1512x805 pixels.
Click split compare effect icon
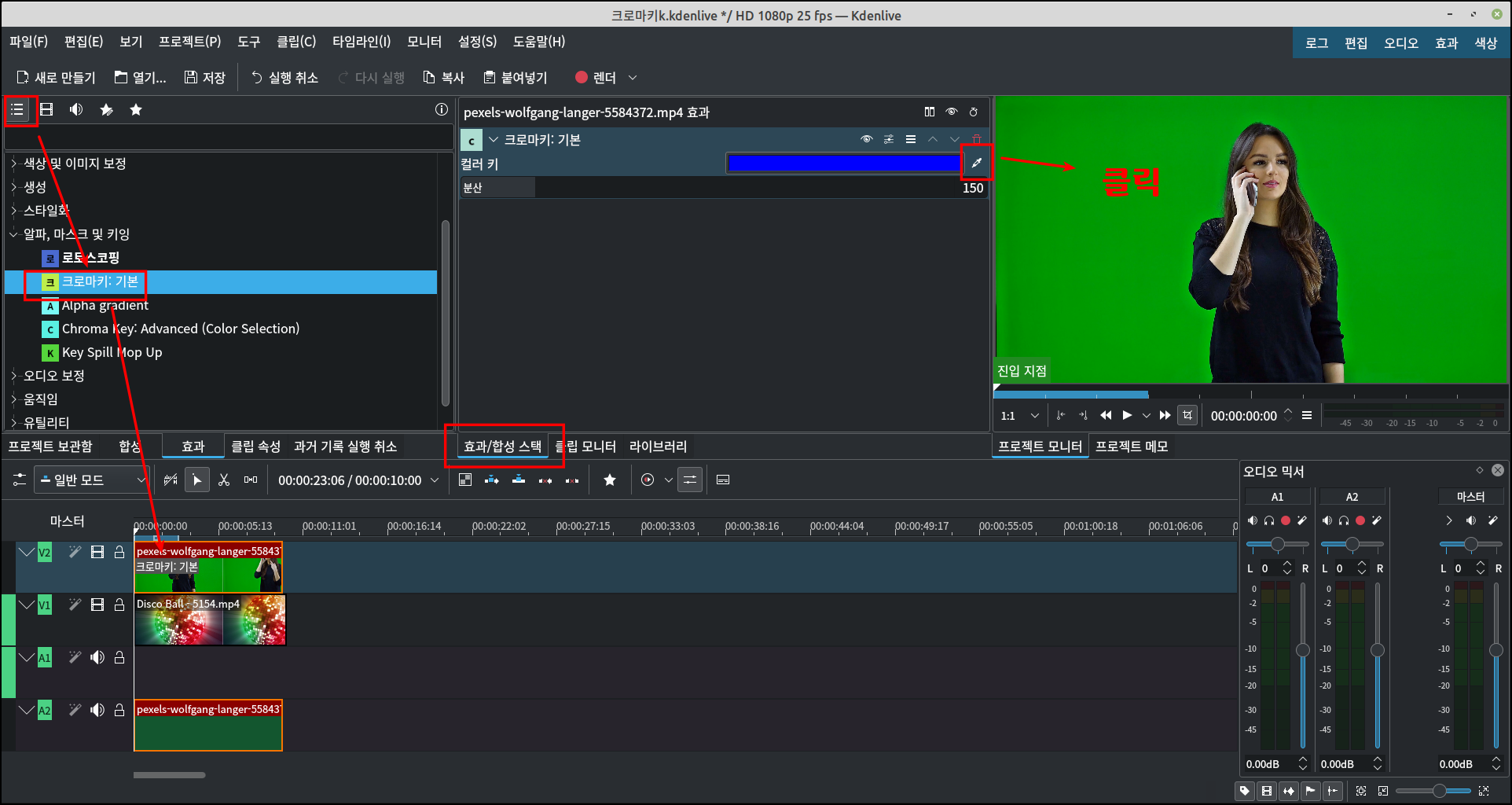point(930,112)
